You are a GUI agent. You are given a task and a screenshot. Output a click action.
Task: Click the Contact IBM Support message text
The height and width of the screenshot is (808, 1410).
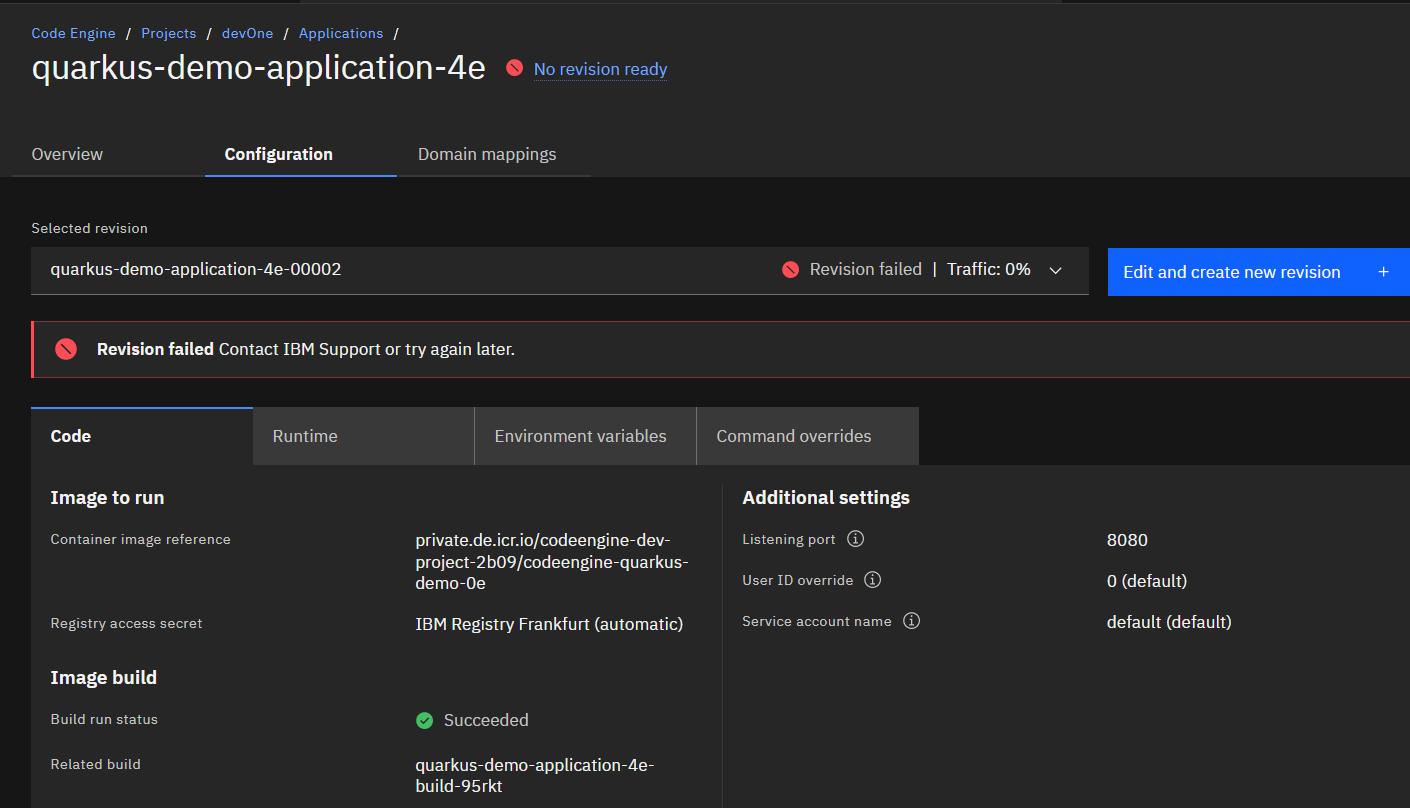pyautogui.click(x=367, y=349)
